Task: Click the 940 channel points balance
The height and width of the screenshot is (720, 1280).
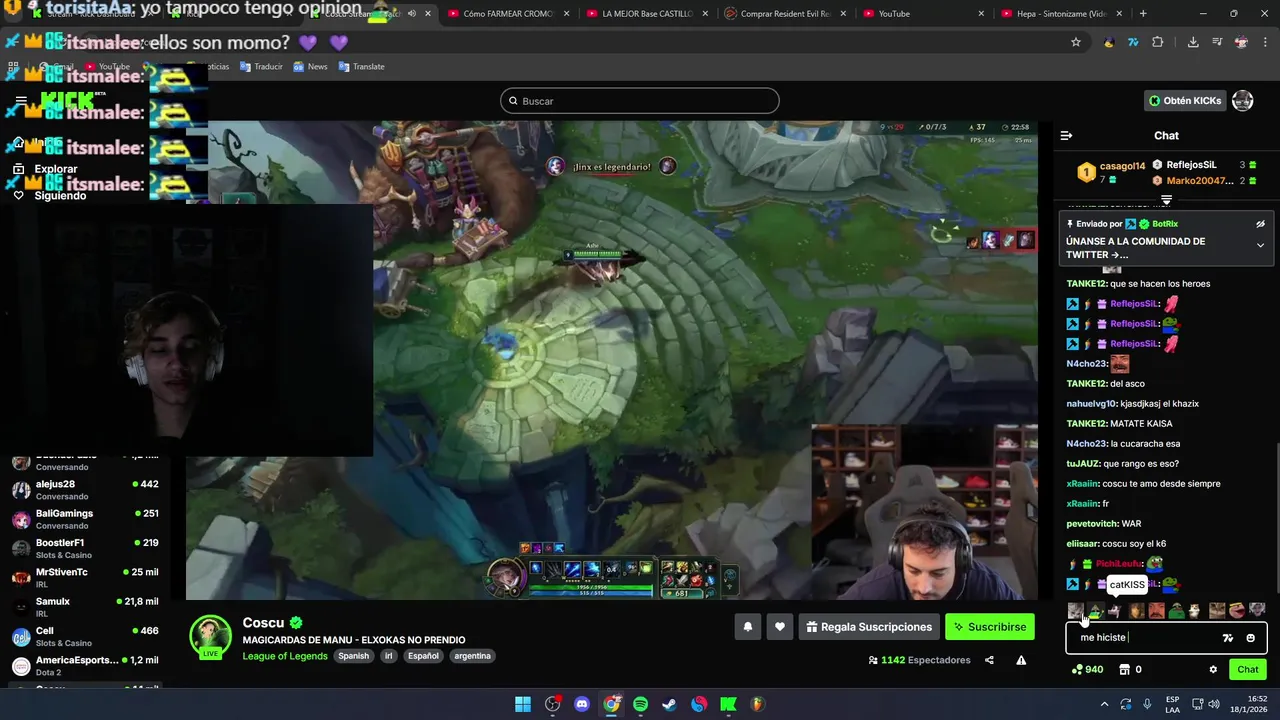Action: tap(1087, 670)
